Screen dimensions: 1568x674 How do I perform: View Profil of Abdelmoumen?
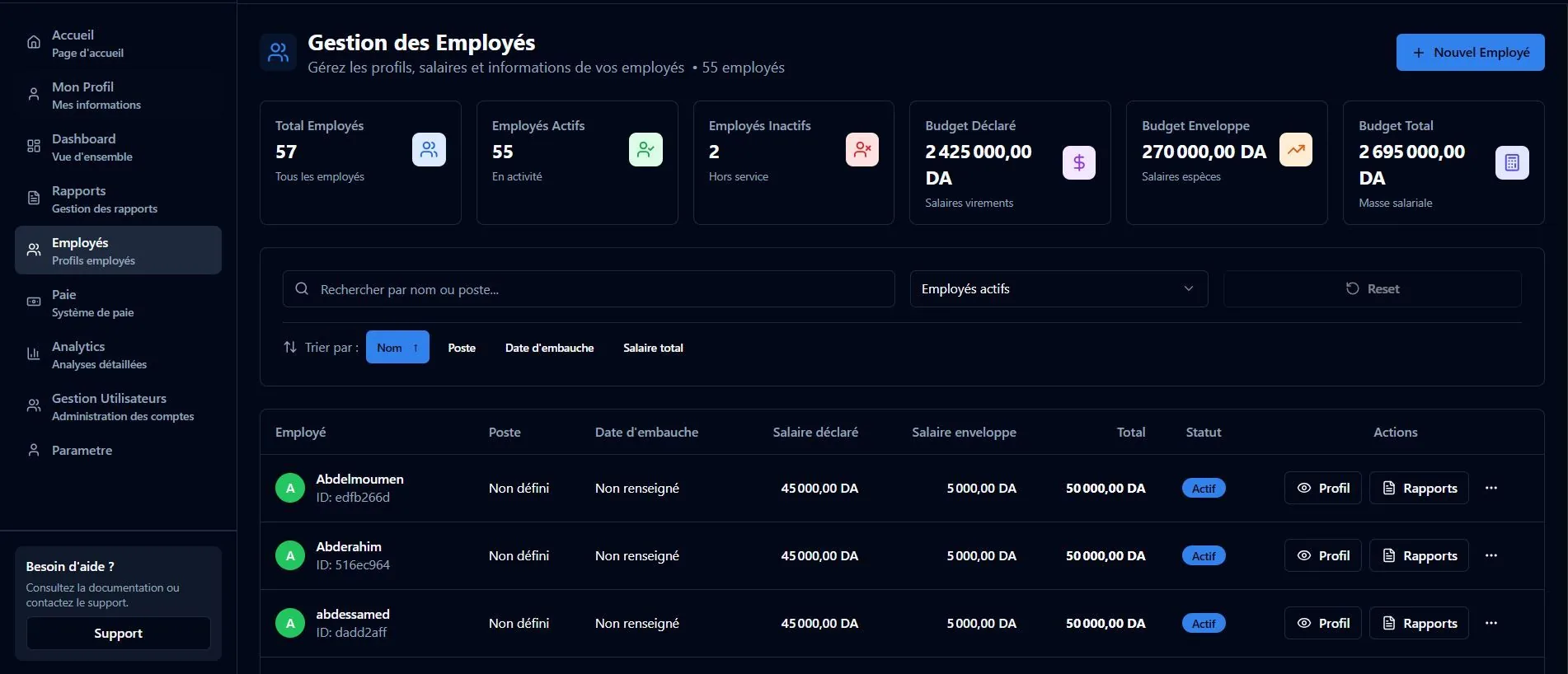1322,489
